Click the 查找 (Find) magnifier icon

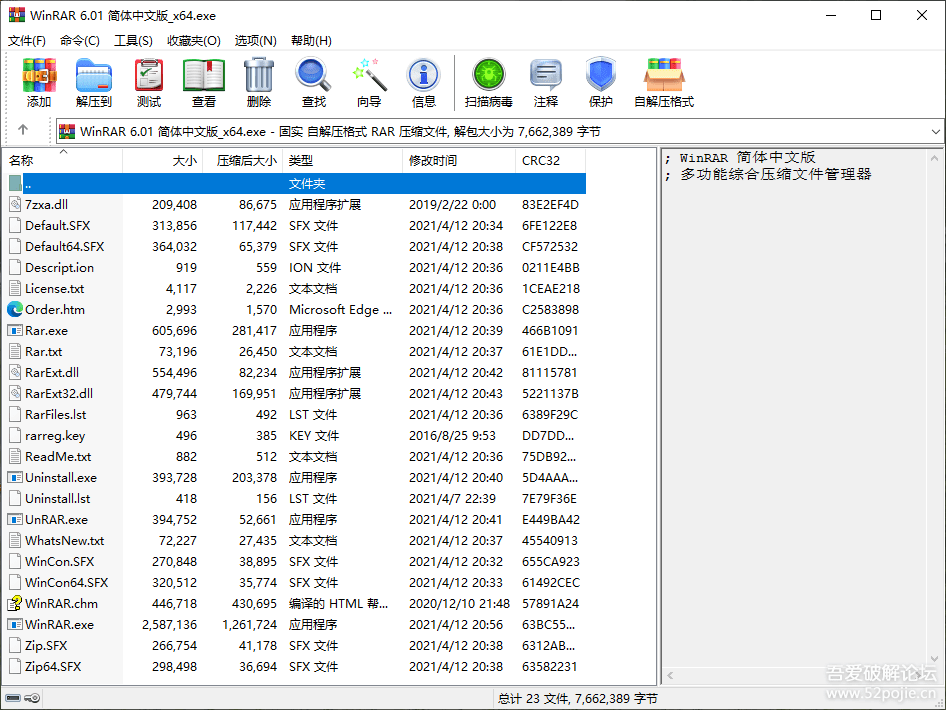tap(313, 76)
